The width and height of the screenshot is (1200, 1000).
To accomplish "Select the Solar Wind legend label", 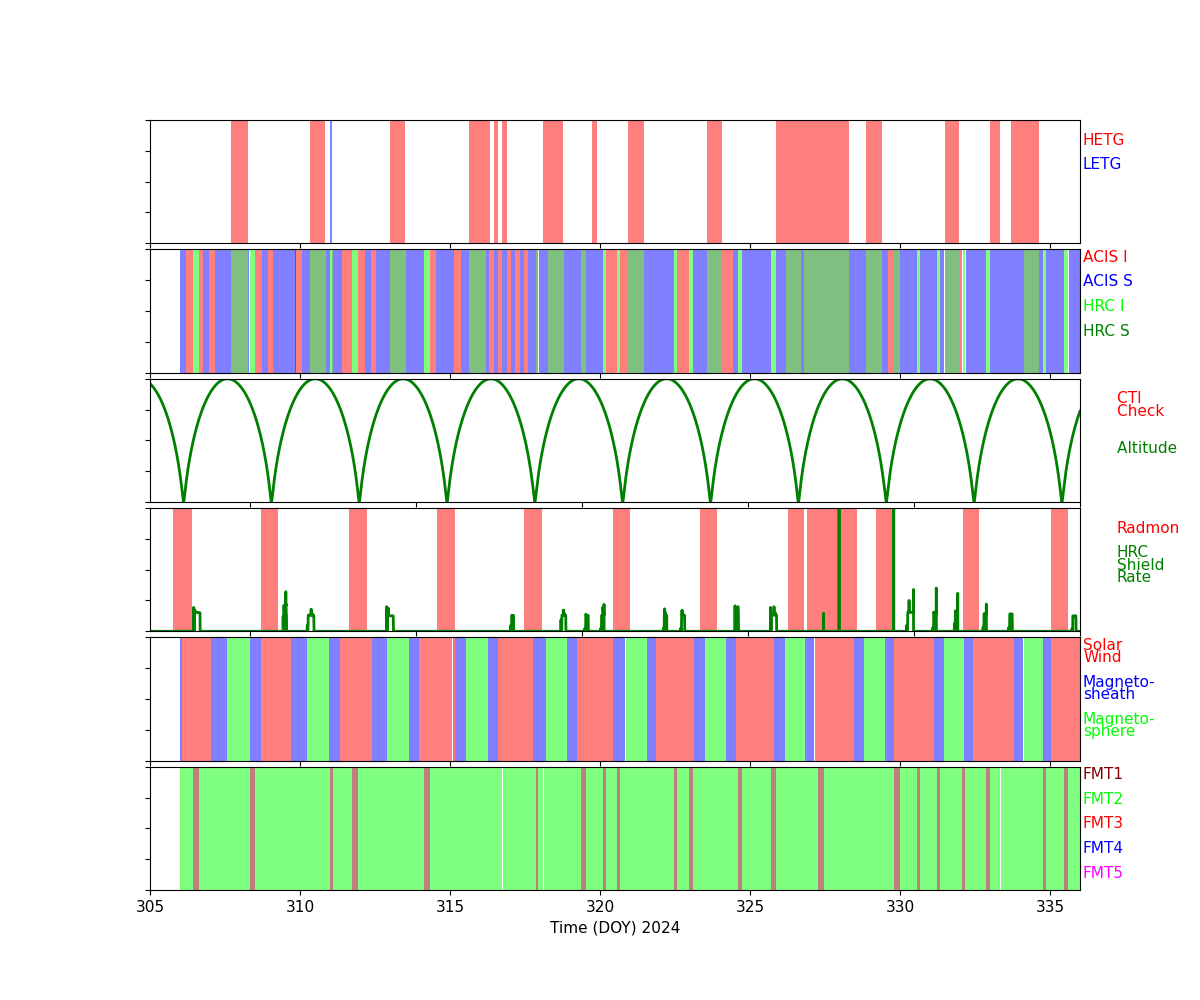I will (x=1102, y=651).
